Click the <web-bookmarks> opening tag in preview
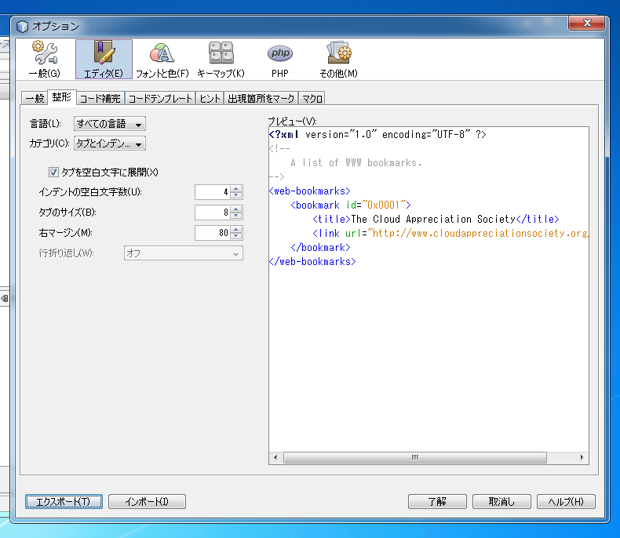This screenshot has width=620, height=538. tap(310, 191)
